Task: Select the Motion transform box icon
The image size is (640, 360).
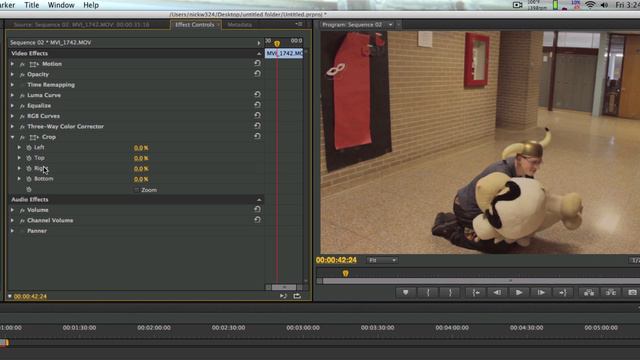Action: tap(34, 64)
